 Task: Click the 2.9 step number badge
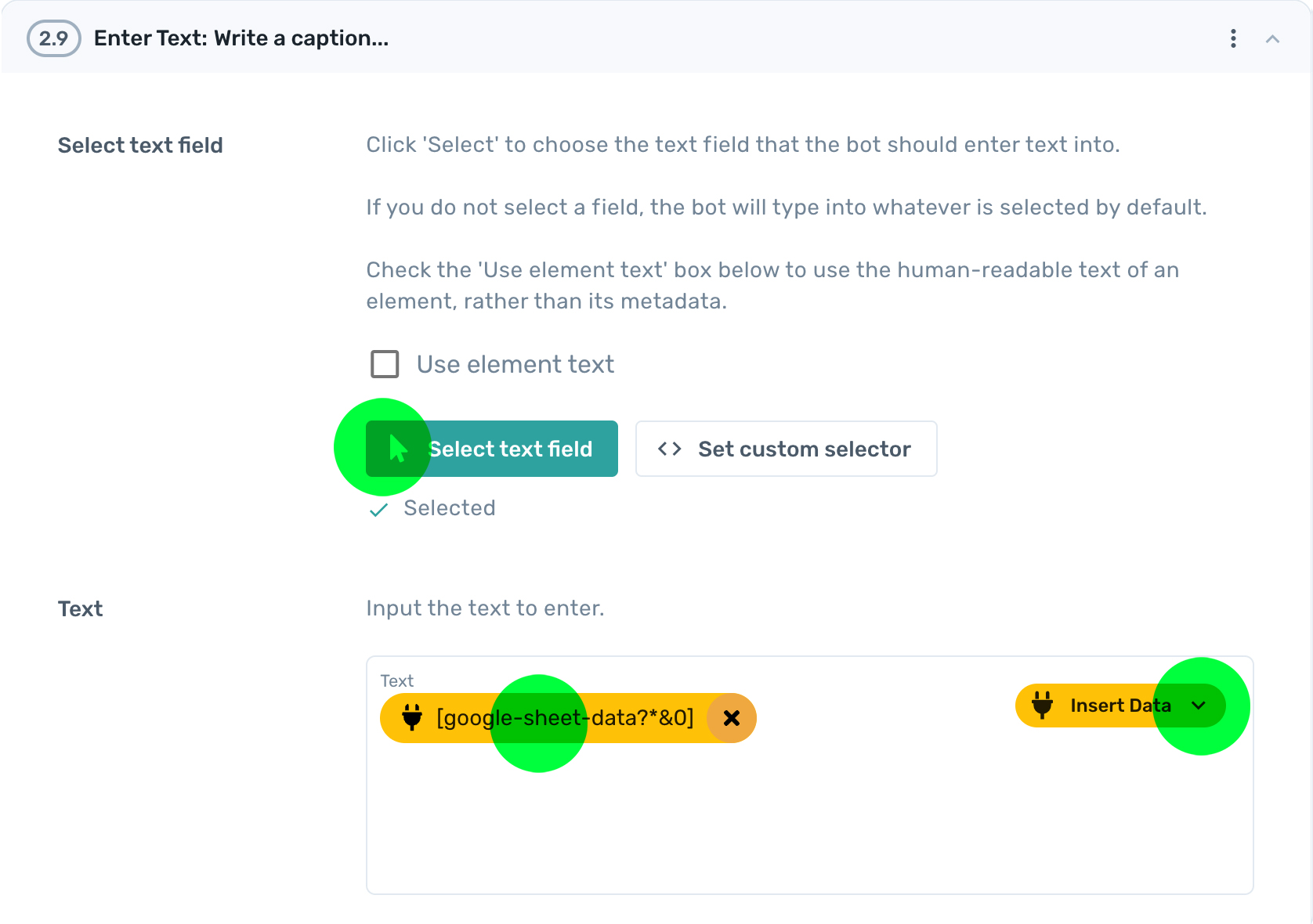point(53,38)
